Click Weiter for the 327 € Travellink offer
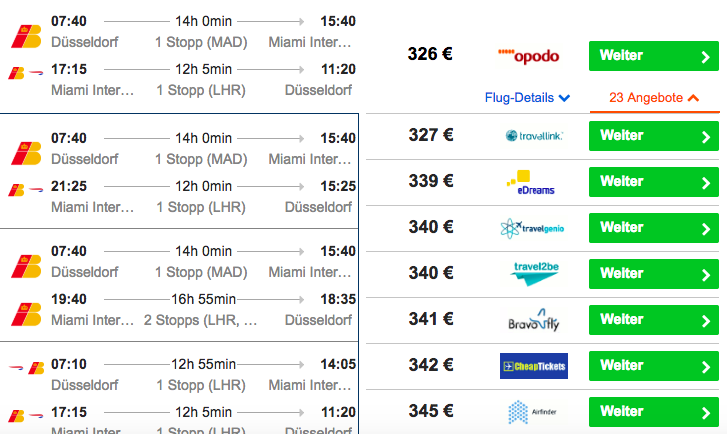This screenshot has height=434, width=727. (x=654, y=136)
